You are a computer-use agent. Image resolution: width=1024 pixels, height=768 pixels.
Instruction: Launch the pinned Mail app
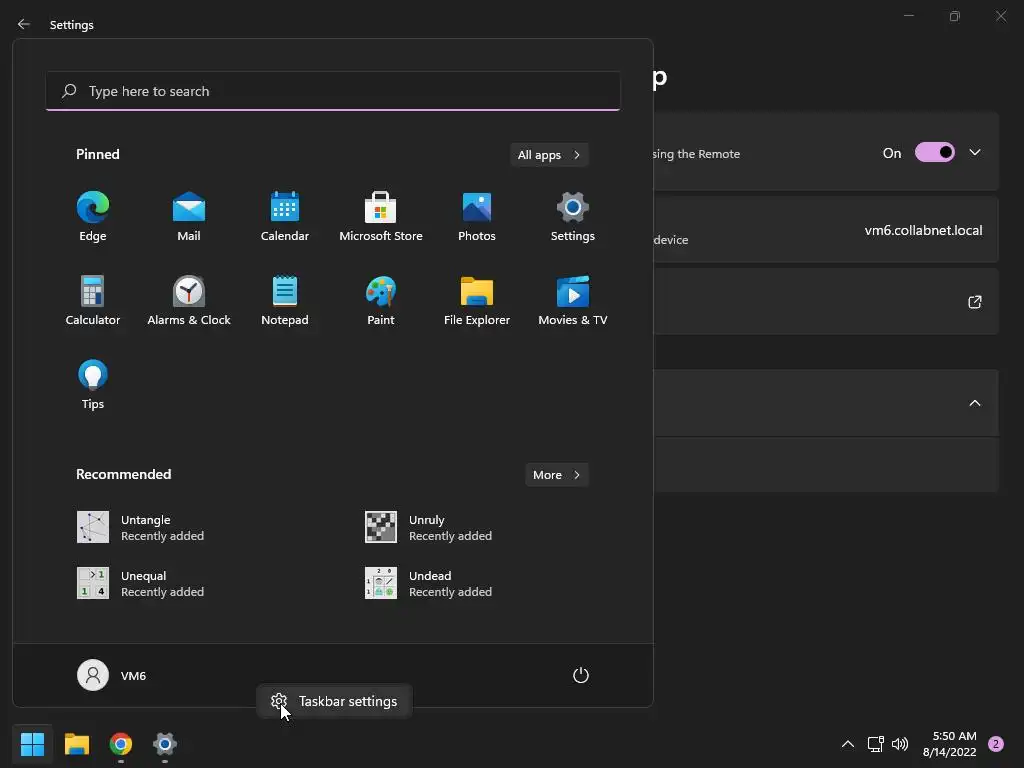189,217
